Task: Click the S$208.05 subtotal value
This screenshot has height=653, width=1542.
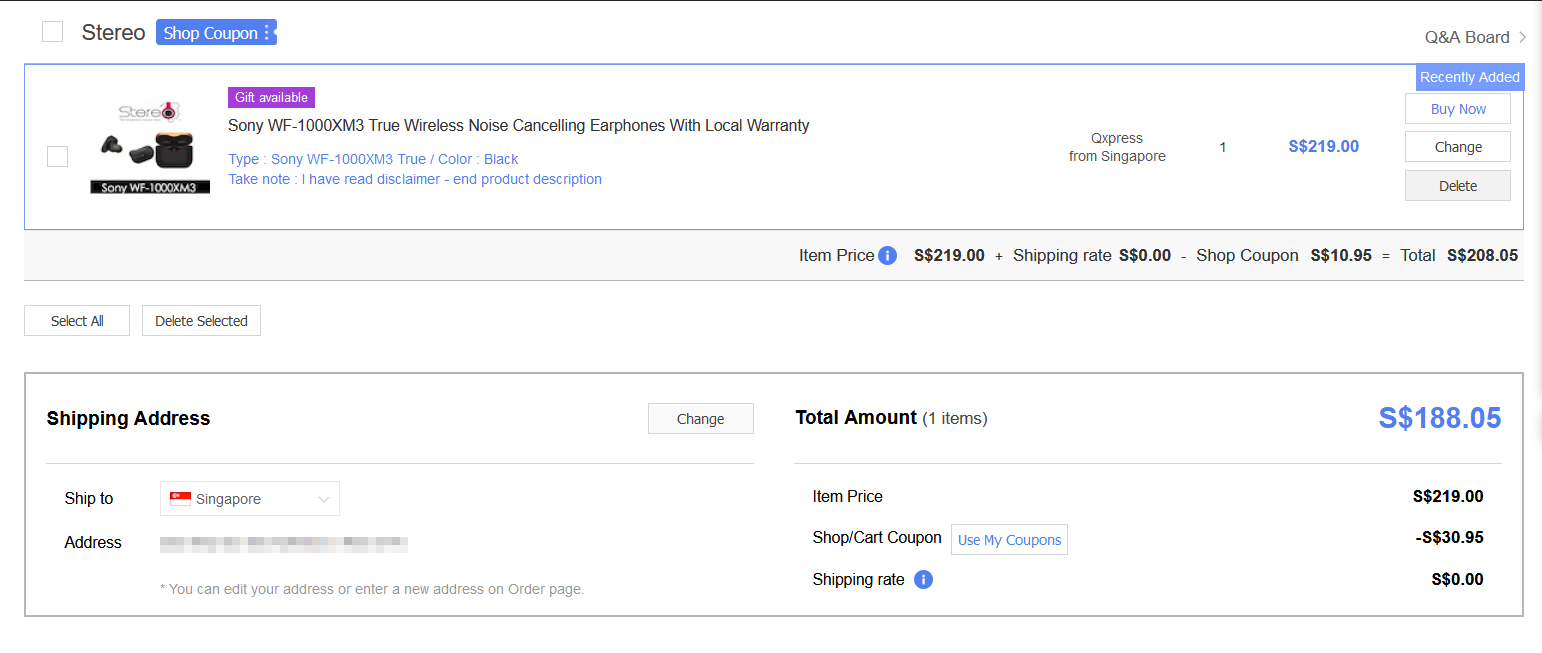Action: [x=1482, y=255]
